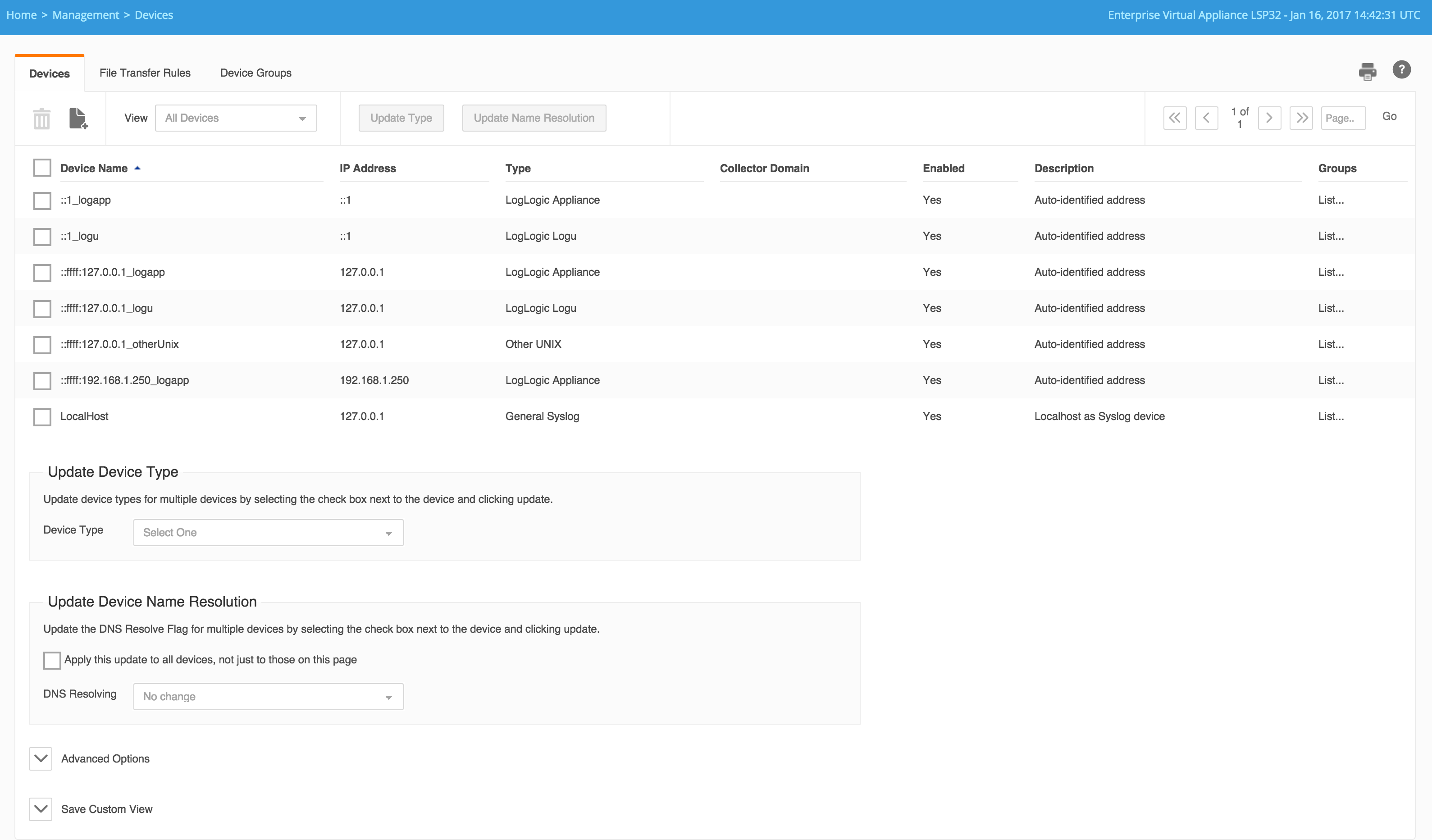Click the Page number input field

point(1342,118)
